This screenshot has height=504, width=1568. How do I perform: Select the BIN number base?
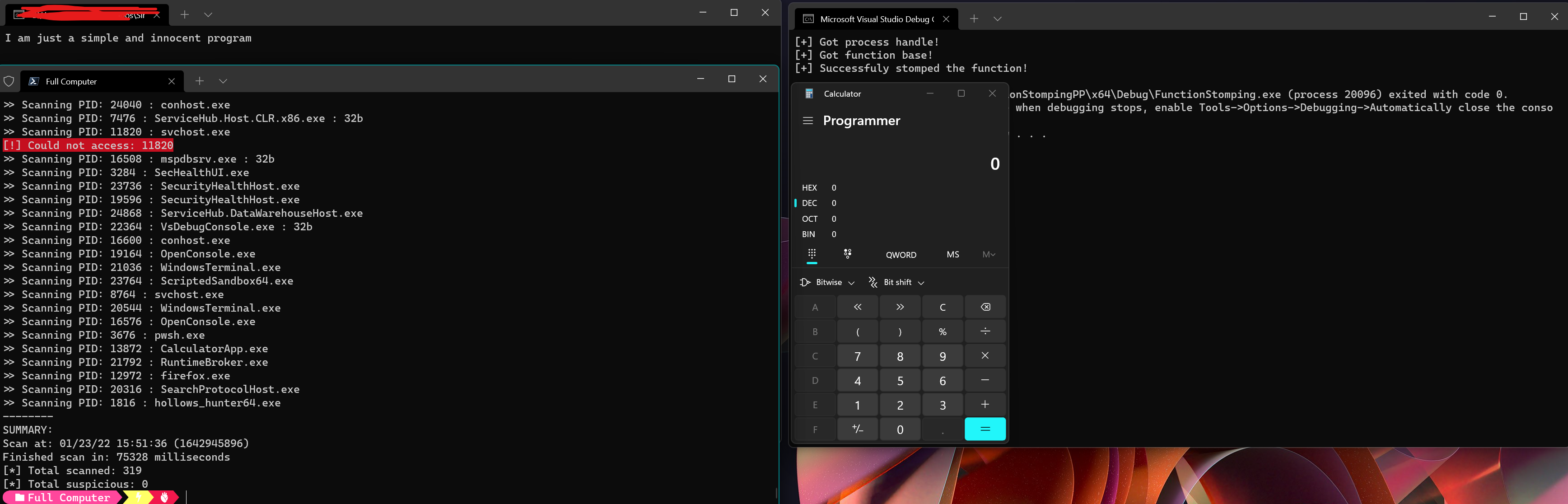point(808,234)
